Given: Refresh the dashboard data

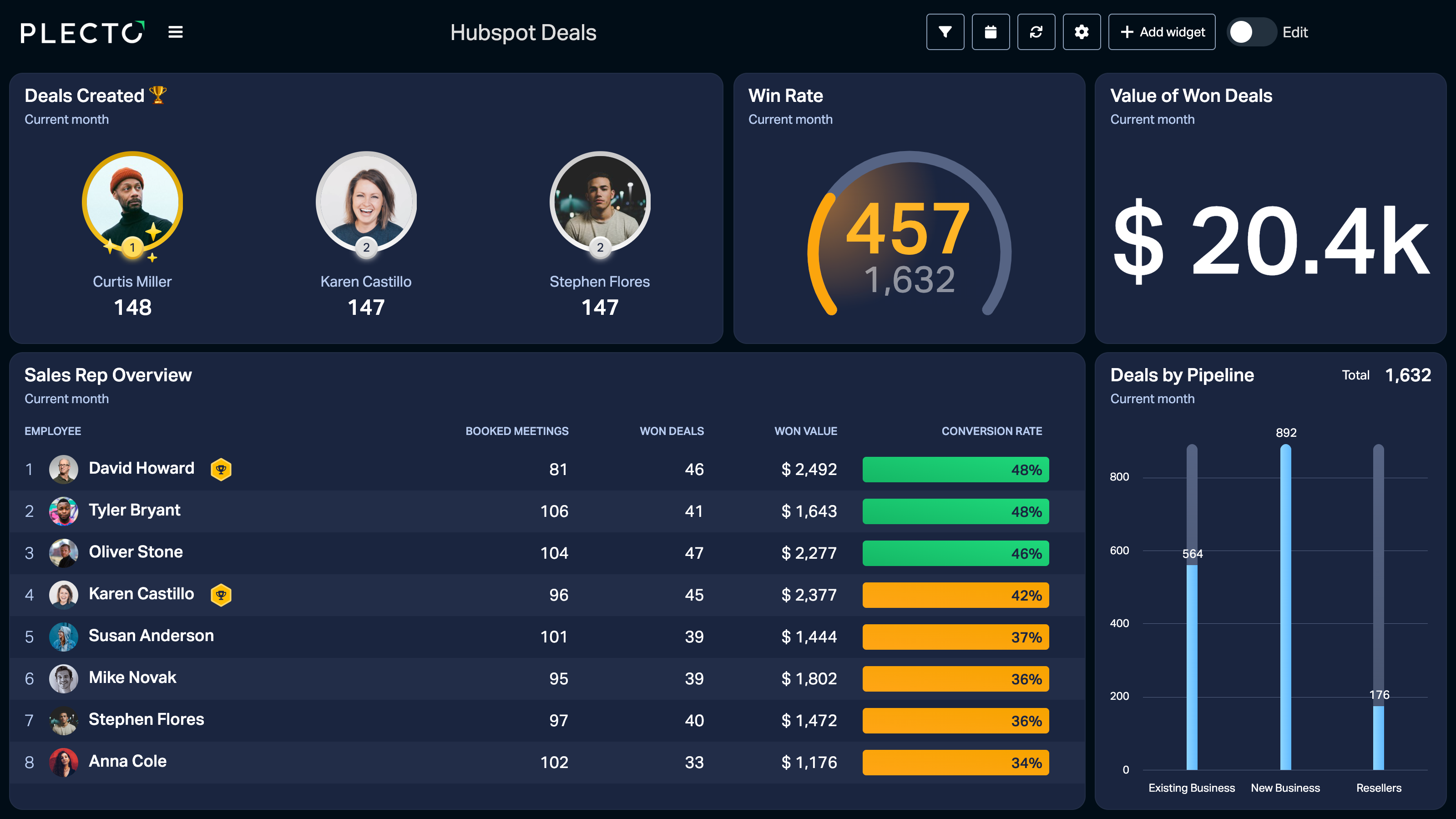Looking at the screenshot, I should click(x=1036, y=32).
